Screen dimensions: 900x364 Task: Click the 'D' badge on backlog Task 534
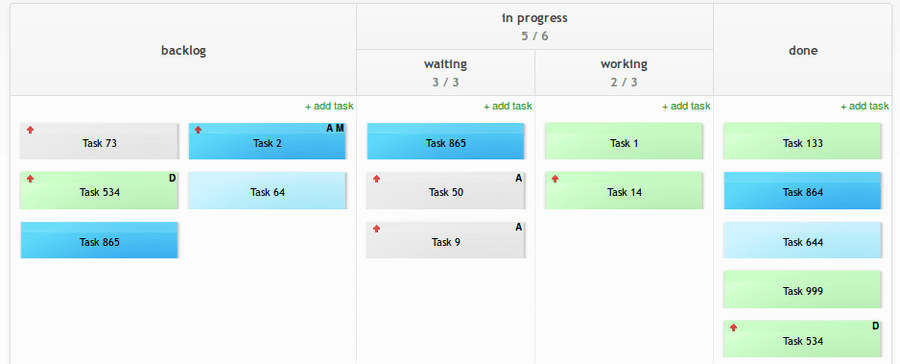tap(172, 178)
